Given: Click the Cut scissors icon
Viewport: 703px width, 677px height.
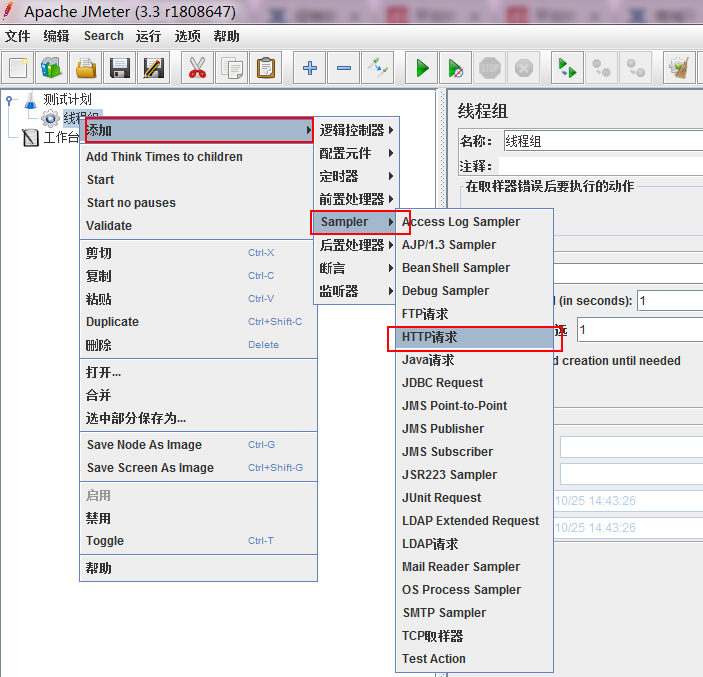Looking at the screenshot, I should 197,68.
